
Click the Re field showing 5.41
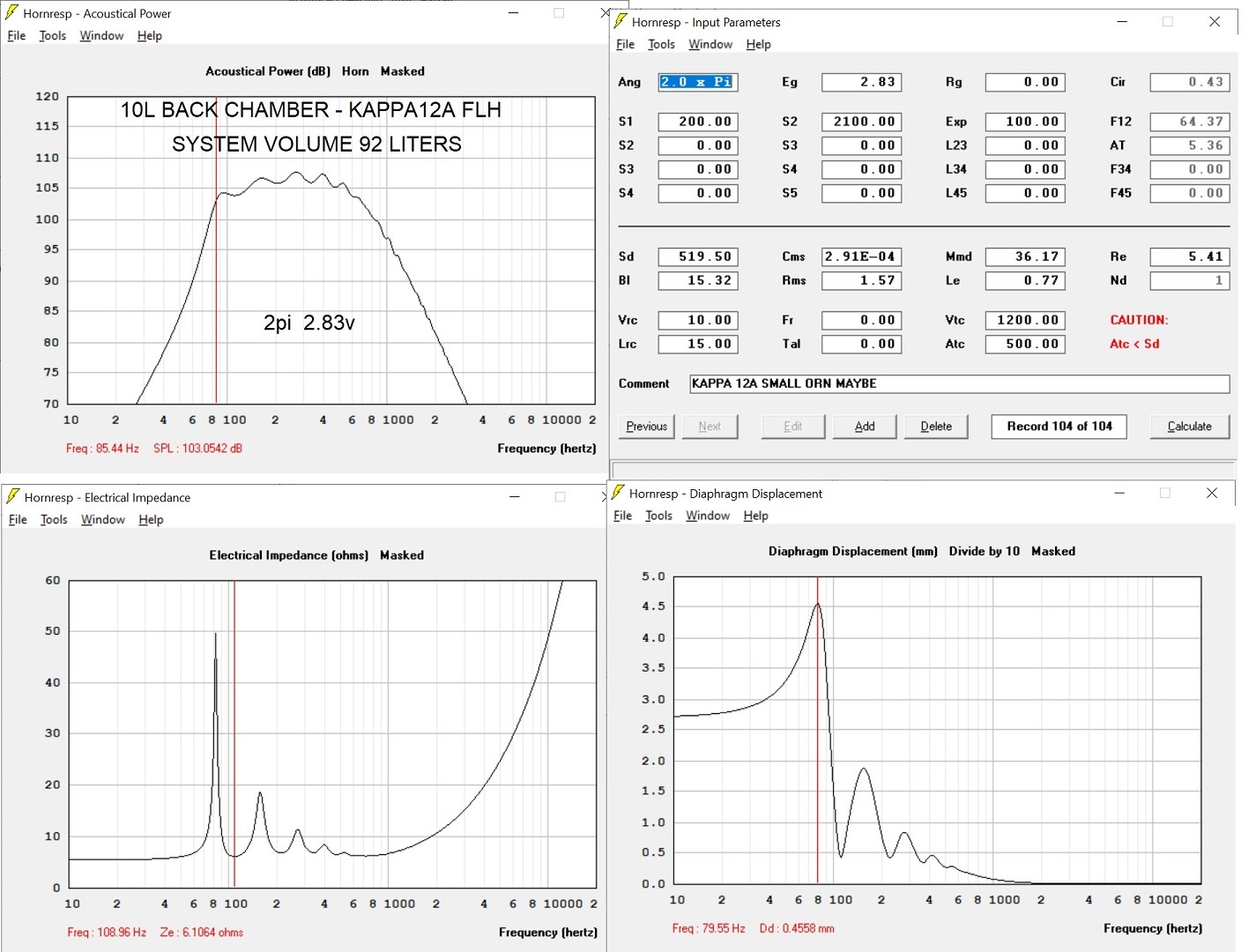pyautogui.click(x=1190, y=257)
